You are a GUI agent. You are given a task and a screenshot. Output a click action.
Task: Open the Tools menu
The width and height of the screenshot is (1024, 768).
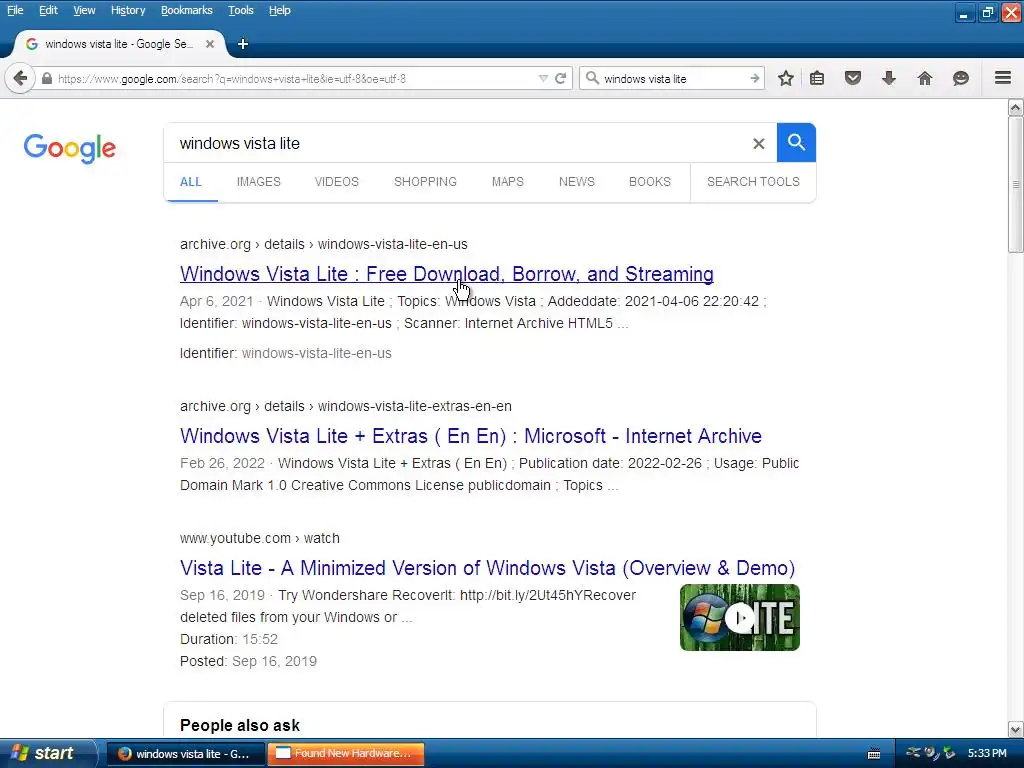coord(241,10)
